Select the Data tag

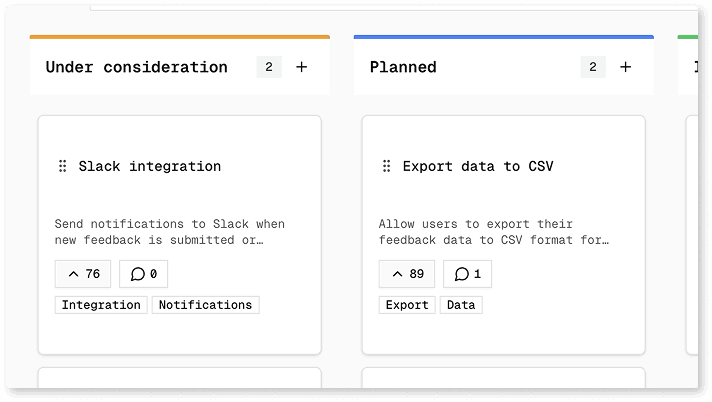pyautogui.click(x=461, y=305)
